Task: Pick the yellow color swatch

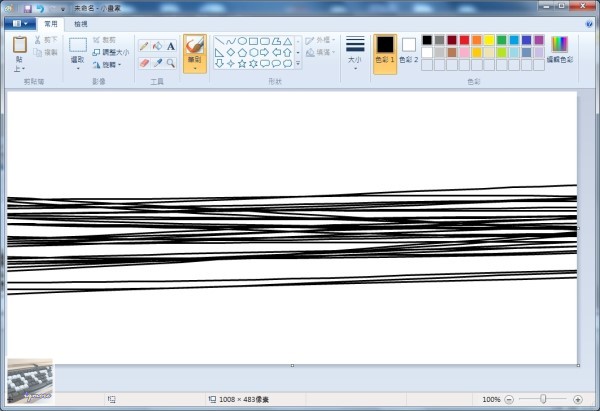Action: [x=489, y=40]
